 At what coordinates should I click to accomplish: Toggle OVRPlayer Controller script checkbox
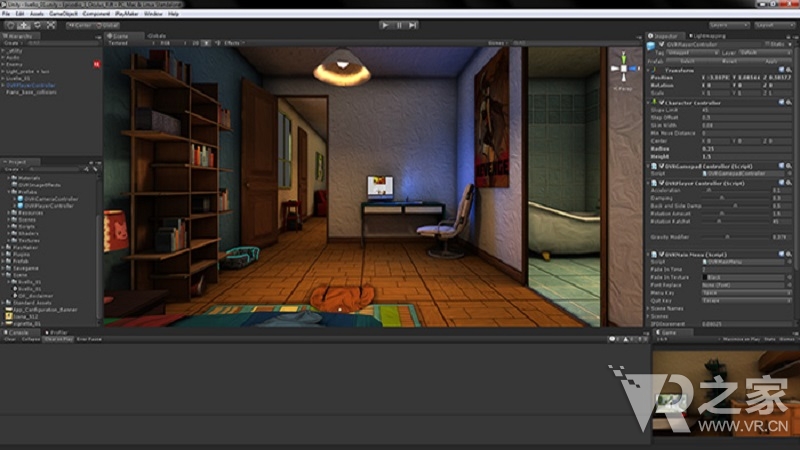(x=661, y=183)
